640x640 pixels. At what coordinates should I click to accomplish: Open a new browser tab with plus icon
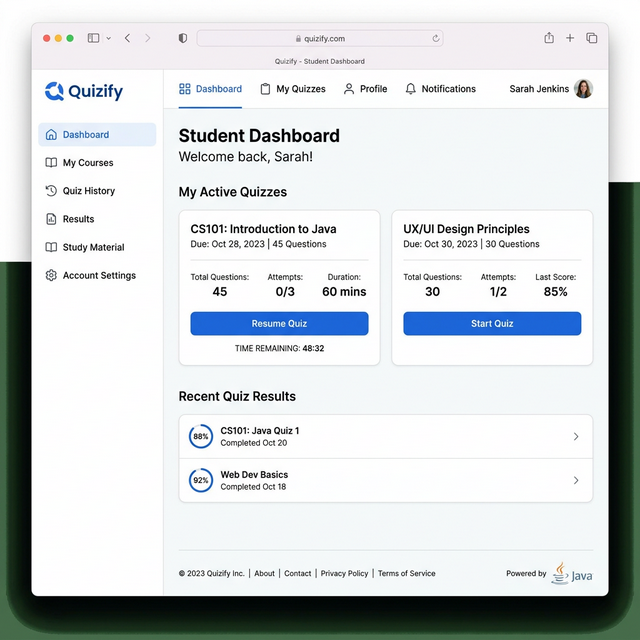(570, 38)
